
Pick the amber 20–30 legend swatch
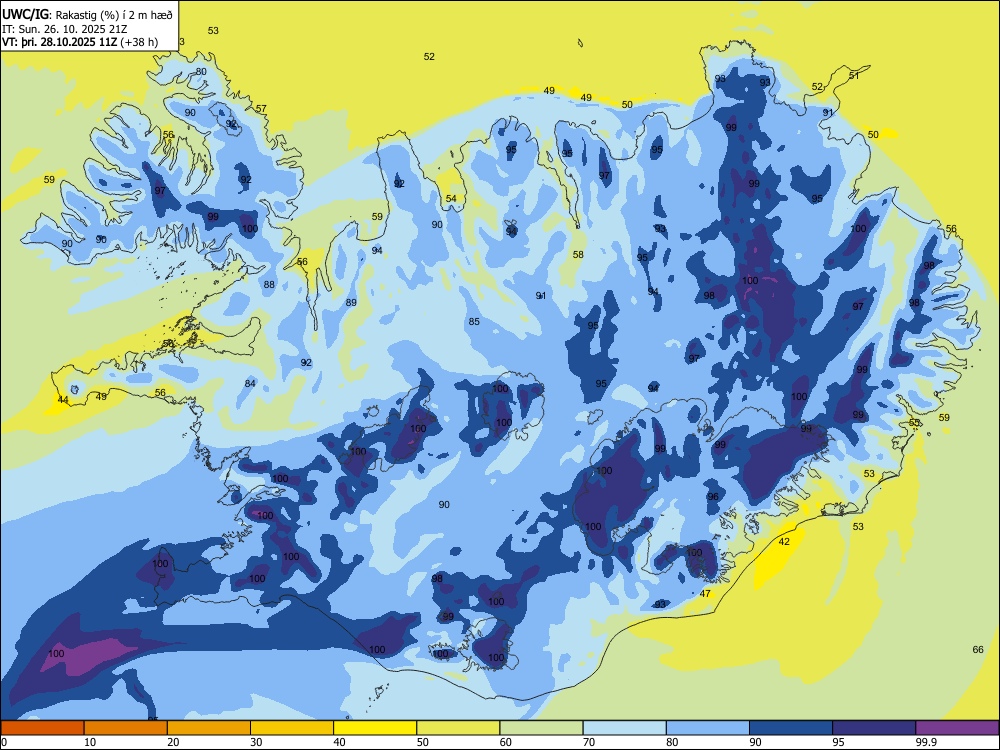coord(209,728)
